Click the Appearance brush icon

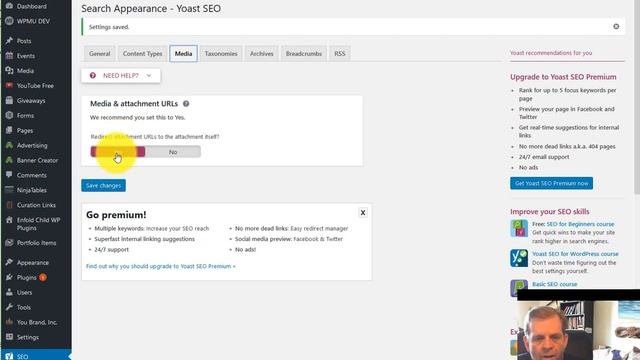[9, 262]
